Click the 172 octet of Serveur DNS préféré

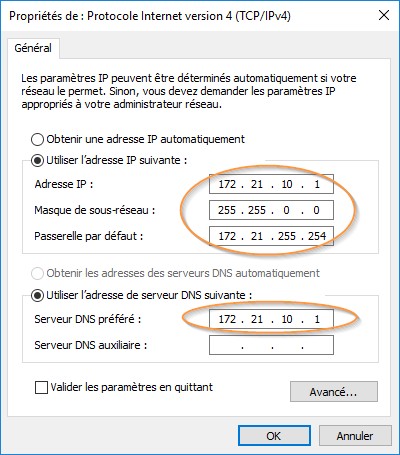click(227, 319)
